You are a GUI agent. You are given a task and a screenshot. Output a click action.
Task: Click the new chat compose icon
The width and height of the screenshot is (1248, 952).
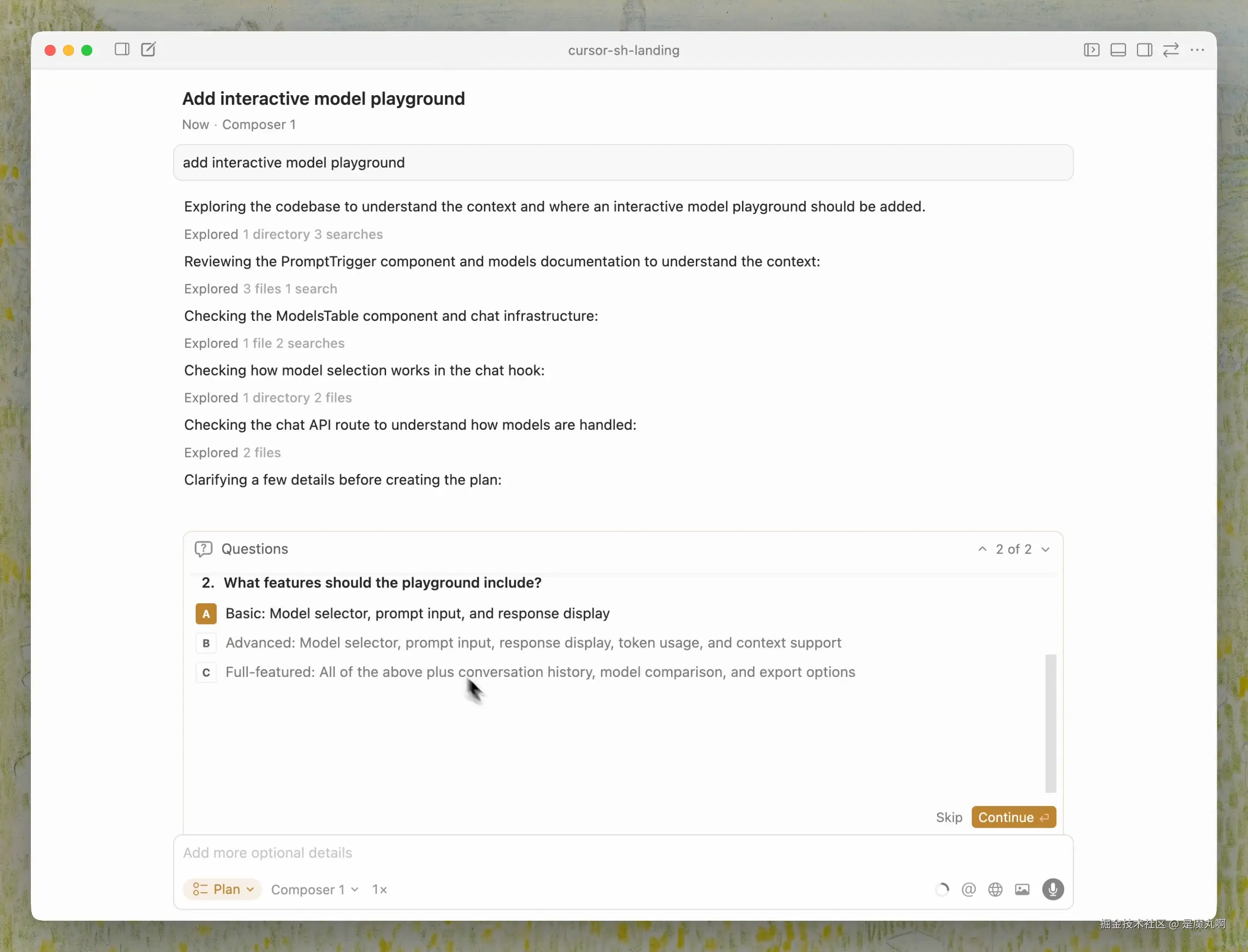[x=149, y=50]
